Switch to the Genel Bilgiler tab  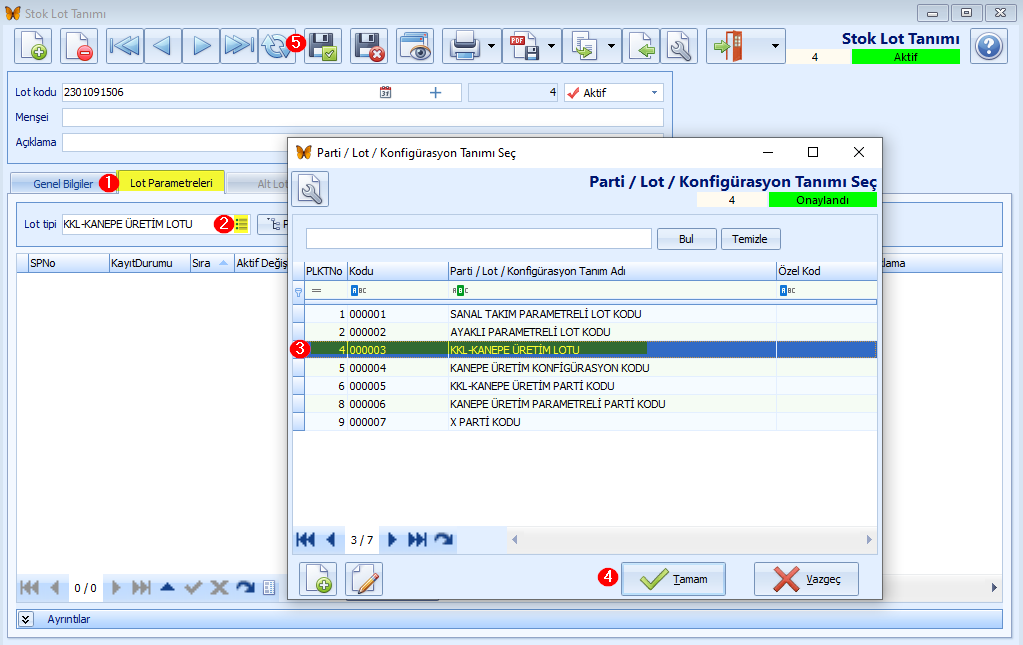(x=63, y=184)
